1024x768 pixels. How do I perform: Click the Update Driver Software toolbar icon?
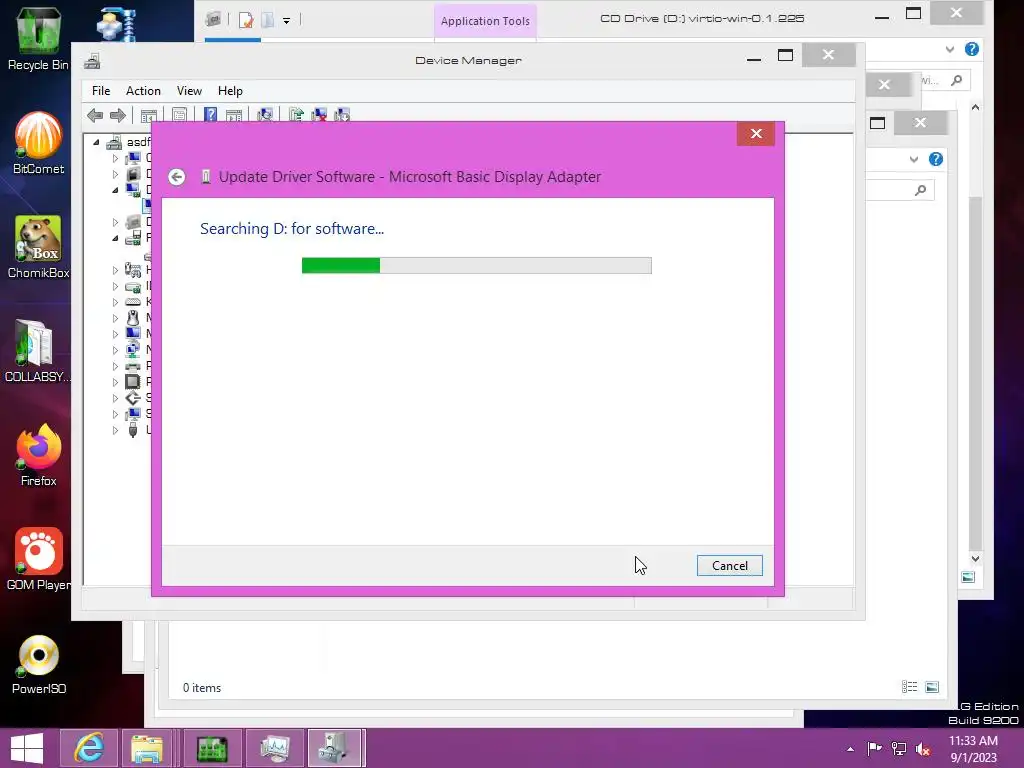click(296, 116)
